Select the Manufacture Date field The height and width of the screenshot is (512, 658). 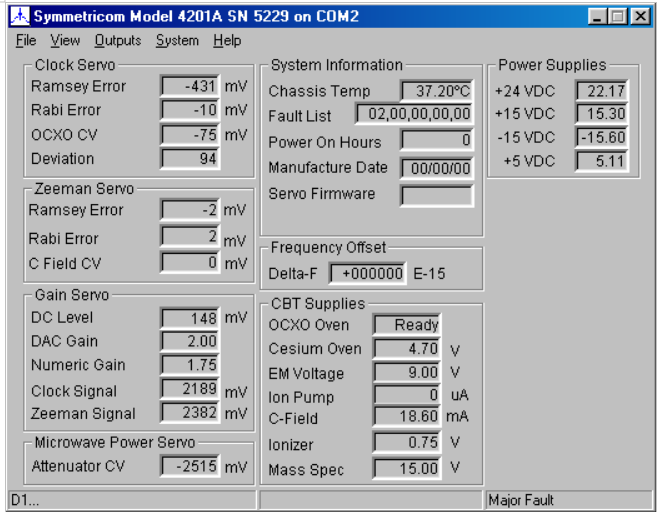tap(436, 168)
